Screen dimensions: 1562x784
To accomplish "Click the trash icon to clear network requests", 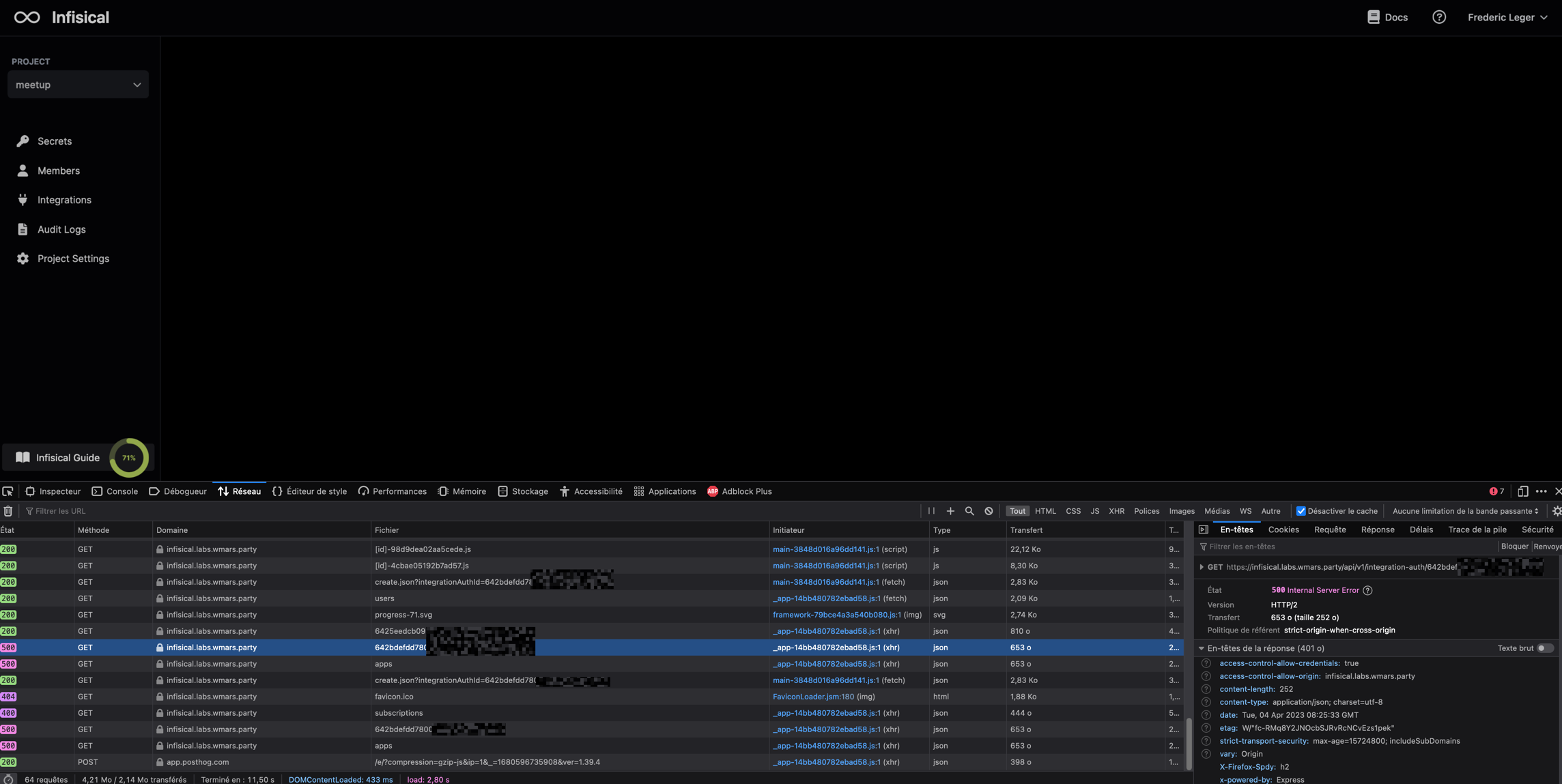I will (8, 511).
